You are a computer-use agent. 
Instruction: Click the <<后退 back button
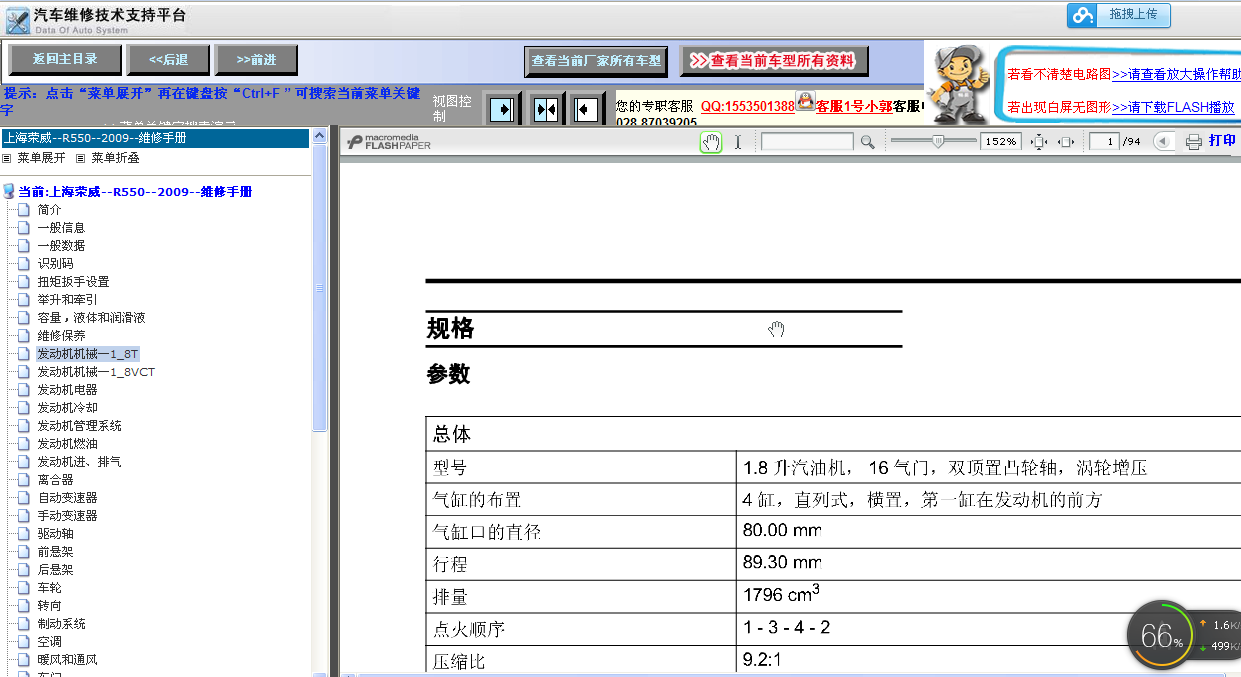[x=169, y=59]
